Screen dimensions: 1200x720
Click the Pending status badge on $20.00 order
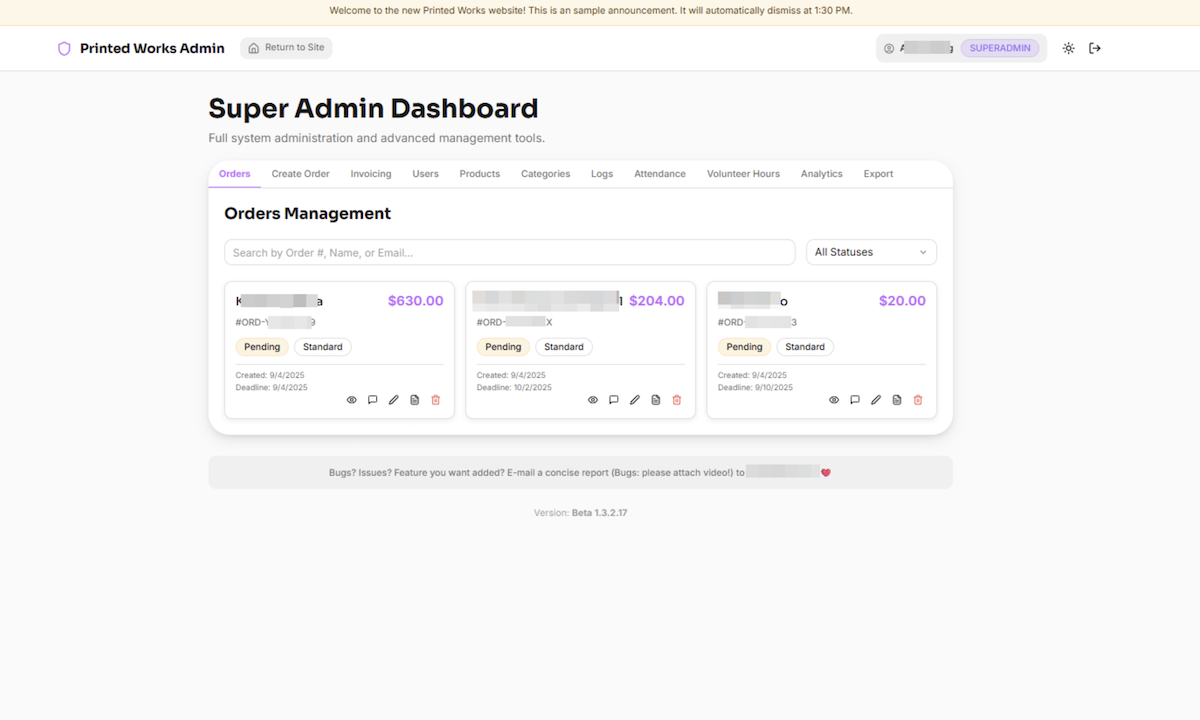tap(744, 347)
